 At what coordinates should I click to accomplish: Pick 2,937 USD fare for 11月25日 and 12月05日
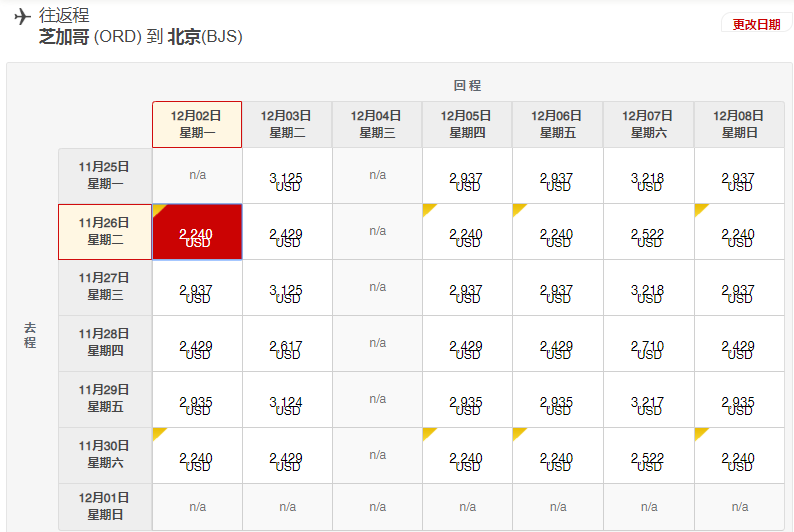click(467, 176)
